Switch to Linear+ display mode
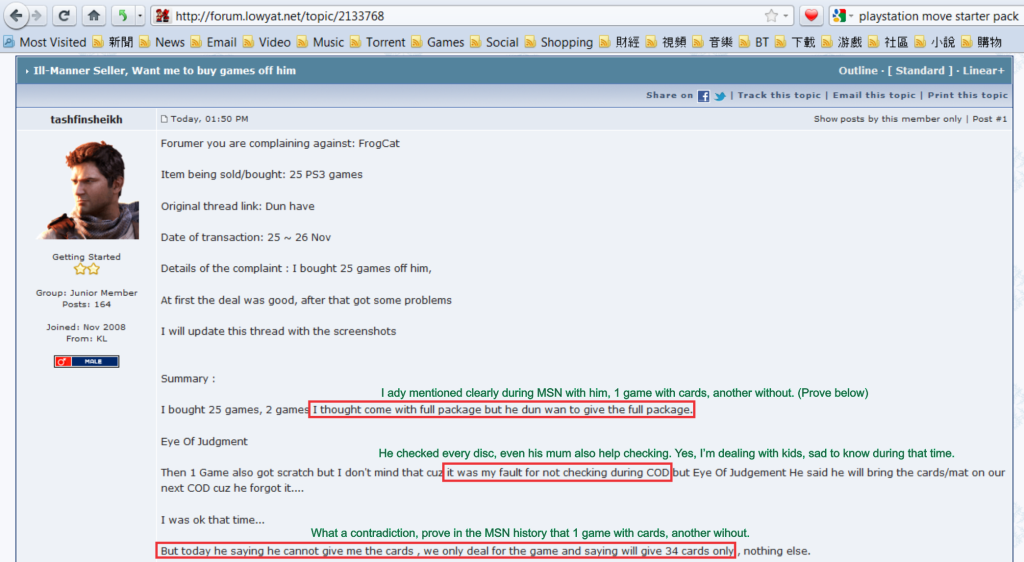 coord(985,71)
